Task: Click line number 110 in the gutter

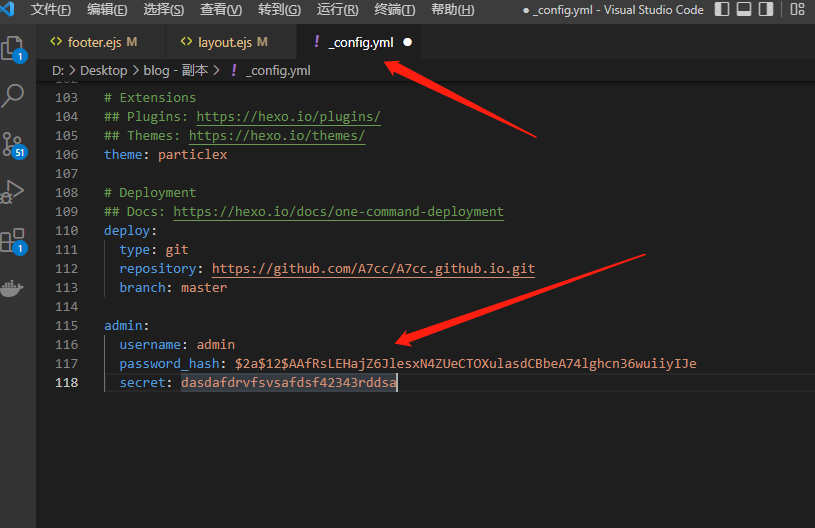Action: [x=67, y=231]
